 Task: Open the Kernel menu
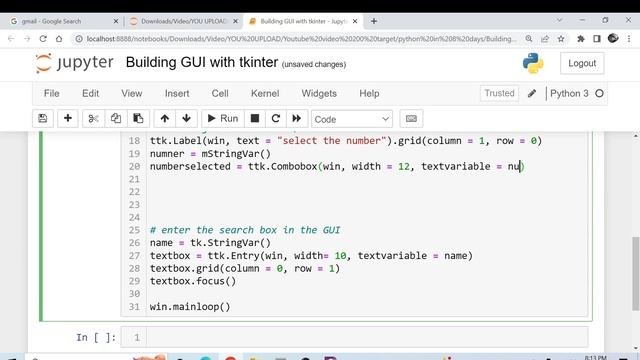(265, 93)
